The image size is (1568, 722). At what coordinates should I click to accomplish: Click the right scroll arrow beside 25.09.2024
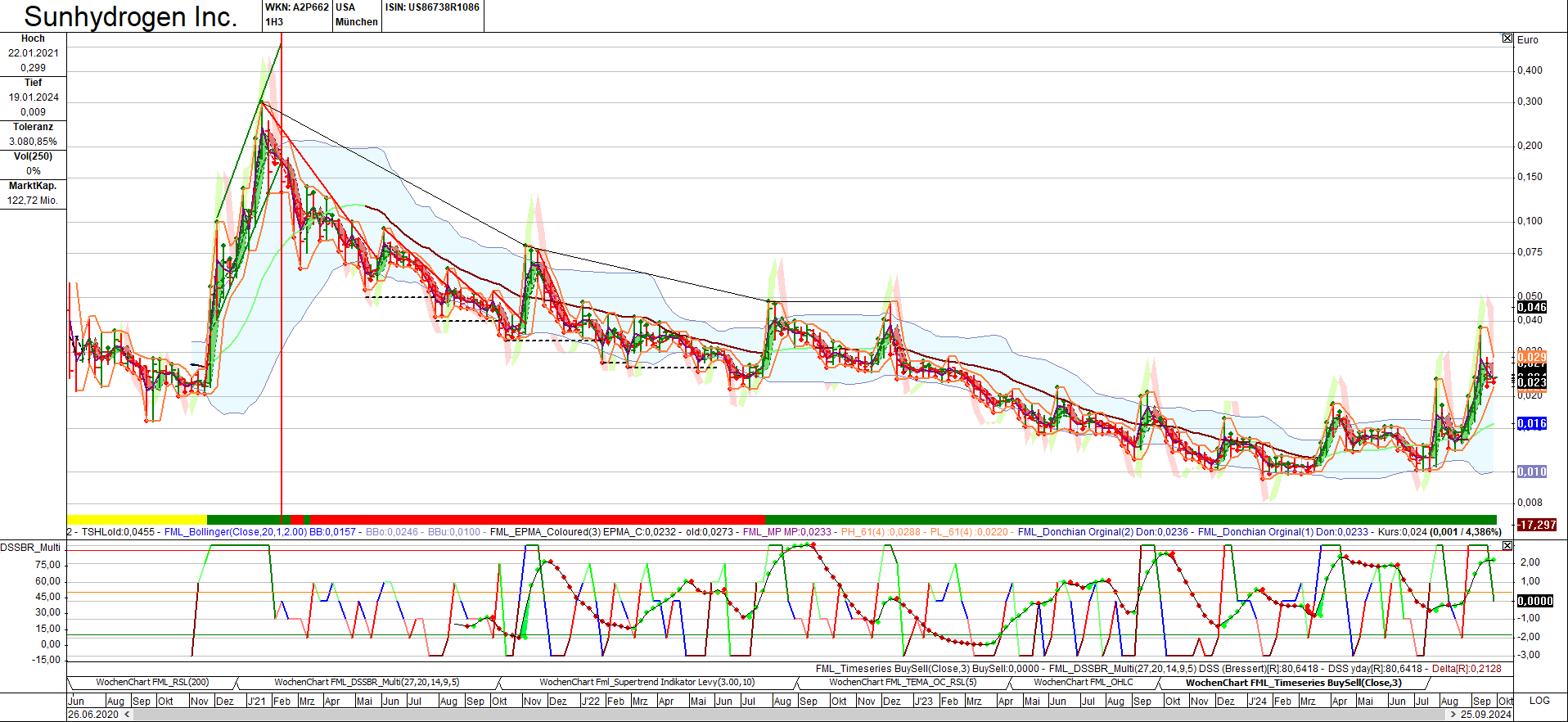point(1453,715)
